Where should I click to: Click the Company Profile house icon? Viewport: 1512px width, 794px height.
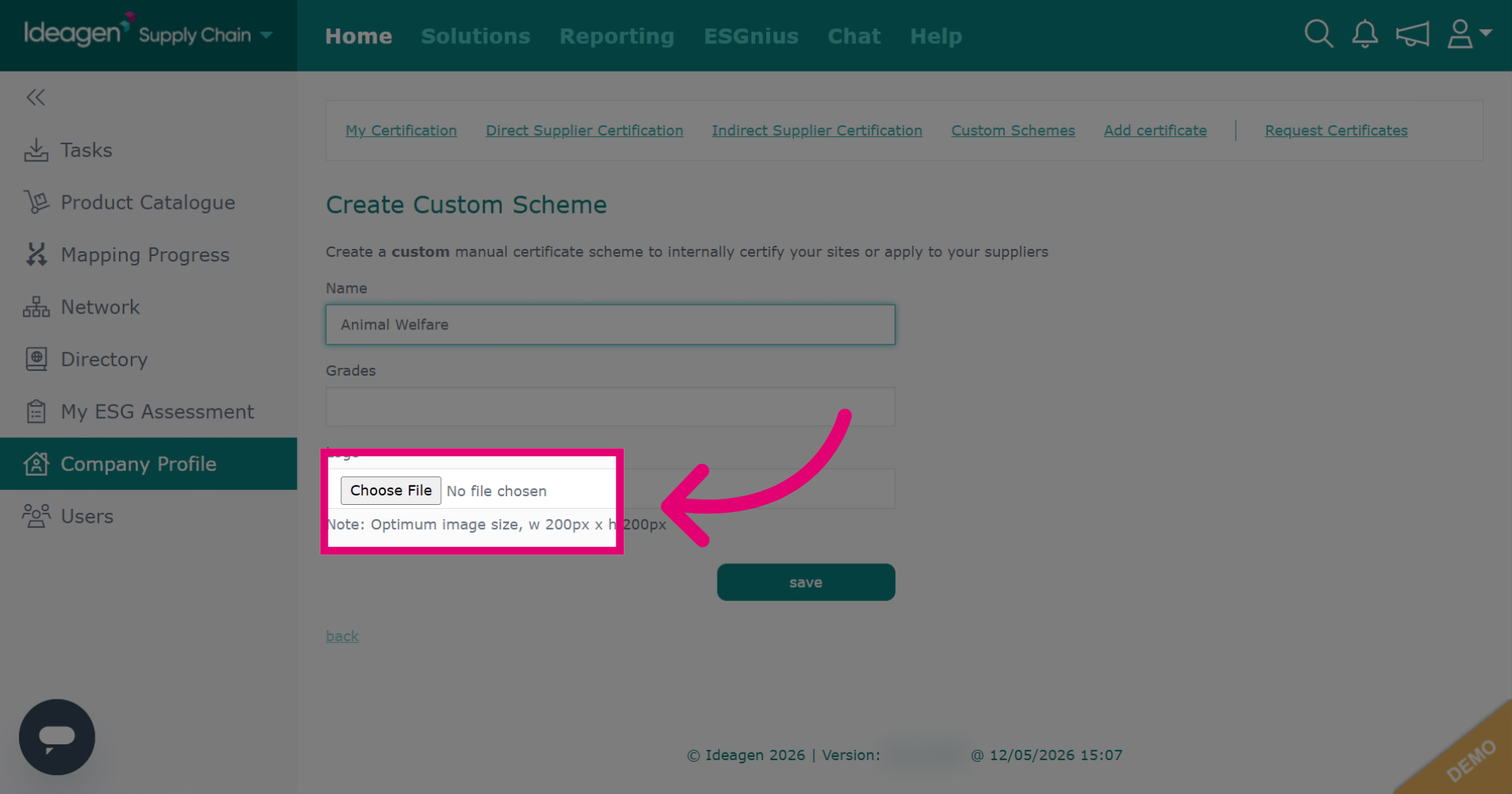click(36, 464)
